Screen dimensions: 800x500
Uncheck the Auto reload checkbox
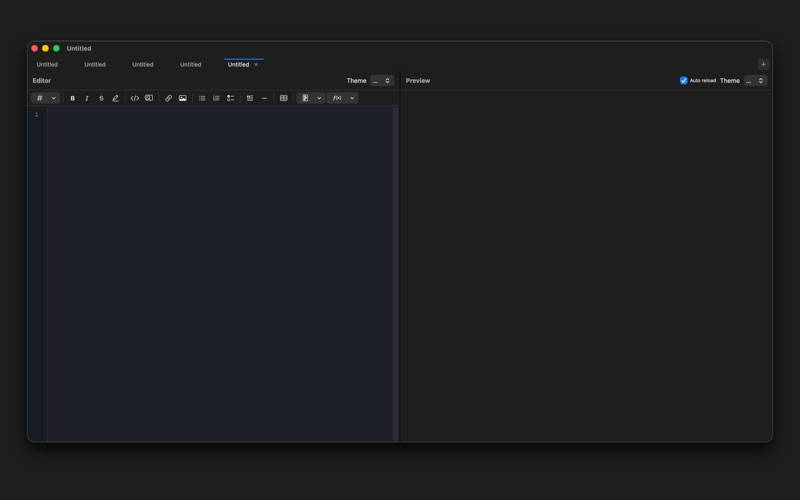(684, 81)
